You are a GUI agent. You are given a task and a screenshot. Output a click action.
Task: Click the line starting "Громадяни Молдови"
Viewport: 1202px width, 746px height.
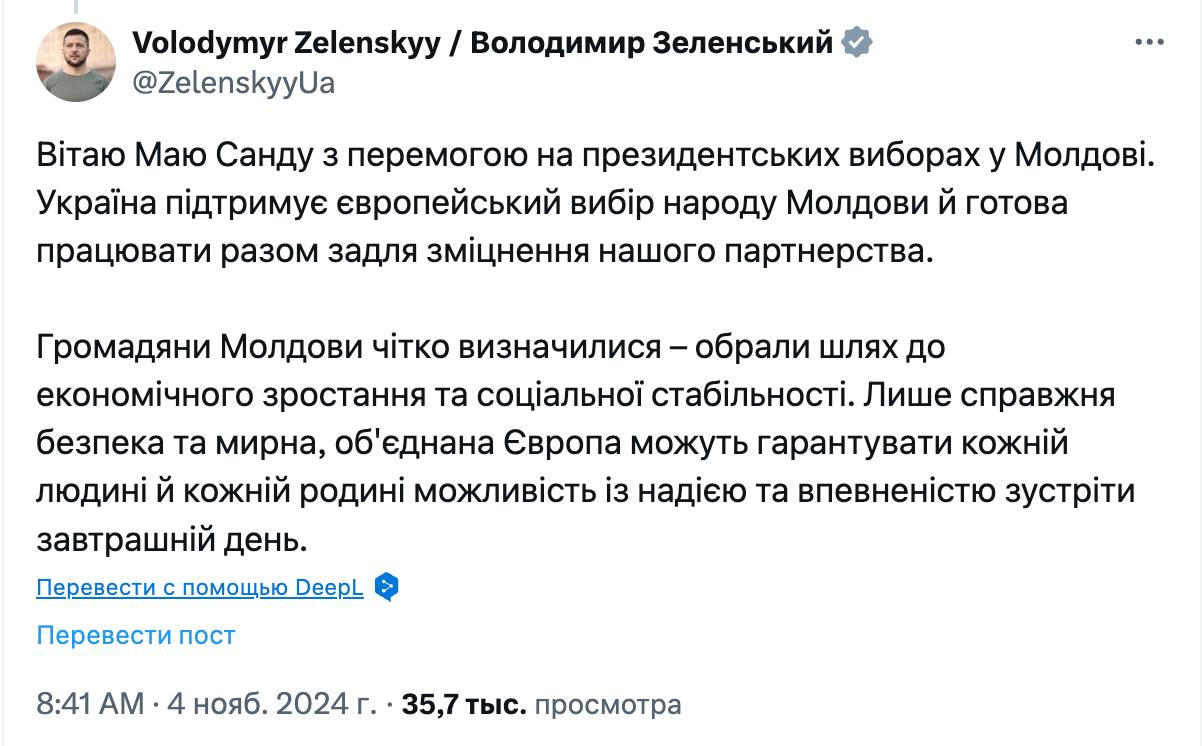click(x=490, y=346)
